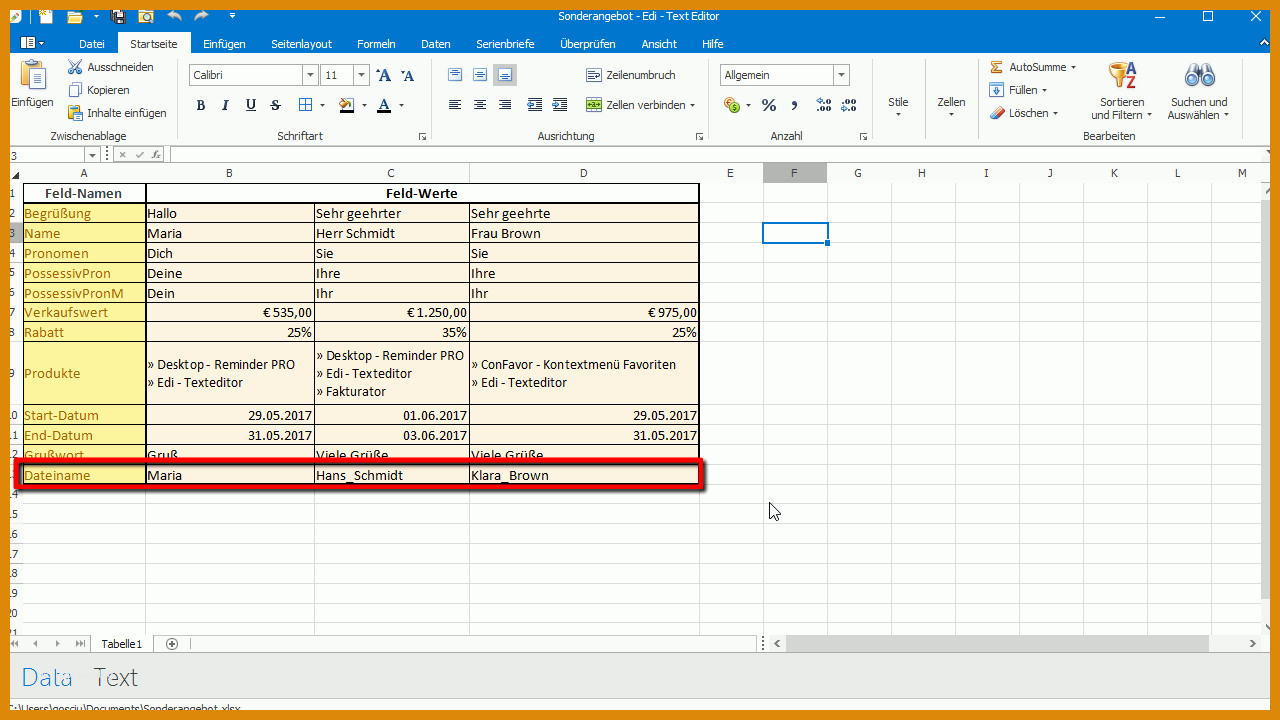Click the Zellen verbinden merge icon
1280x720 pixels.
click(594, 105)
